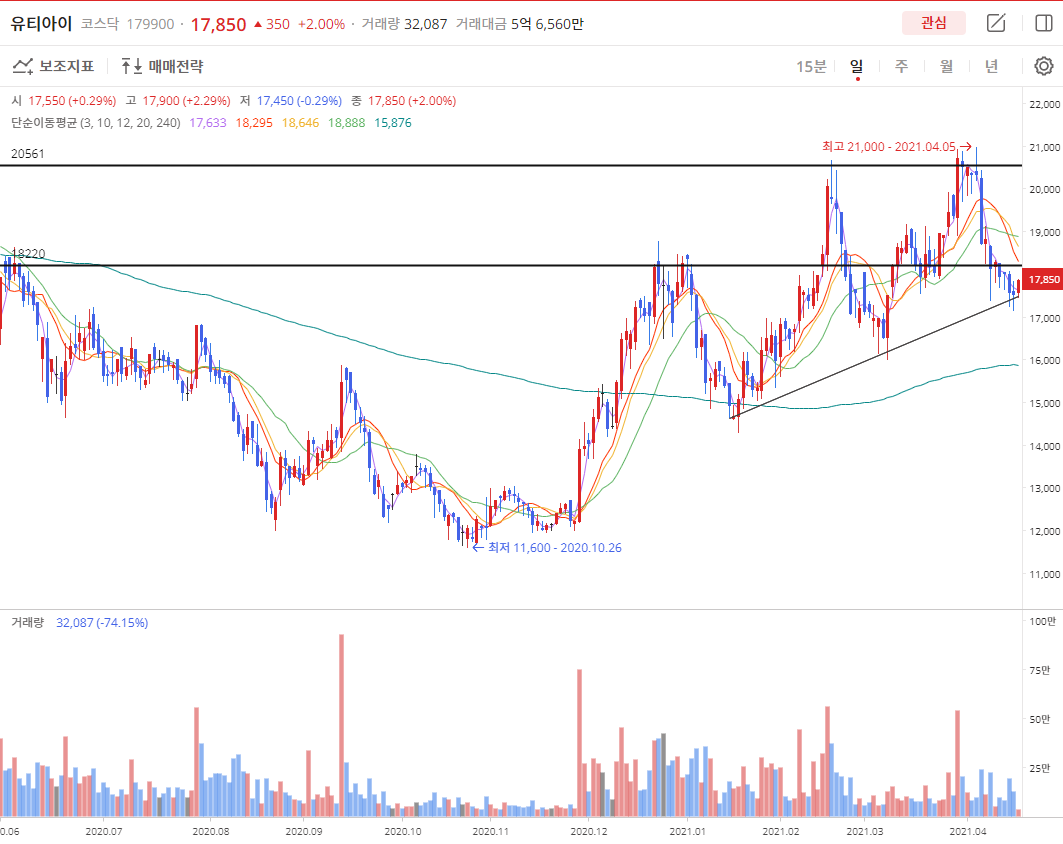Open the 매매전략 trading strategy menu

[x=162, y=66]
